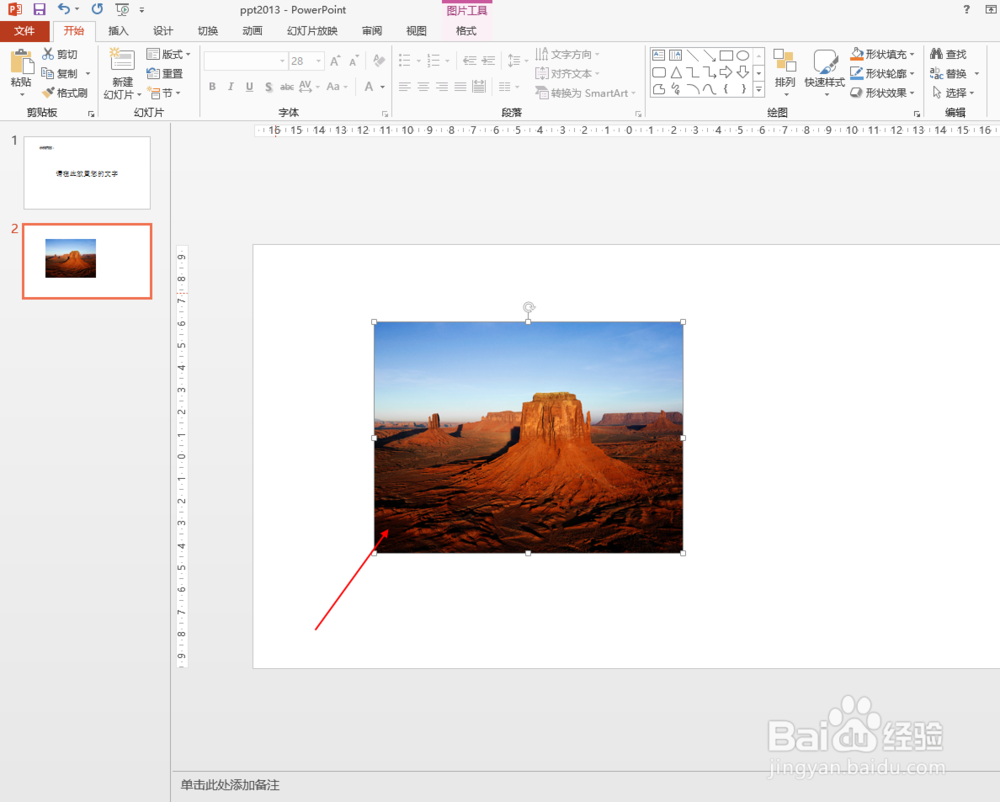Toggle Bold formatting
Screen dimensions: 1000x802
(212, 87)
